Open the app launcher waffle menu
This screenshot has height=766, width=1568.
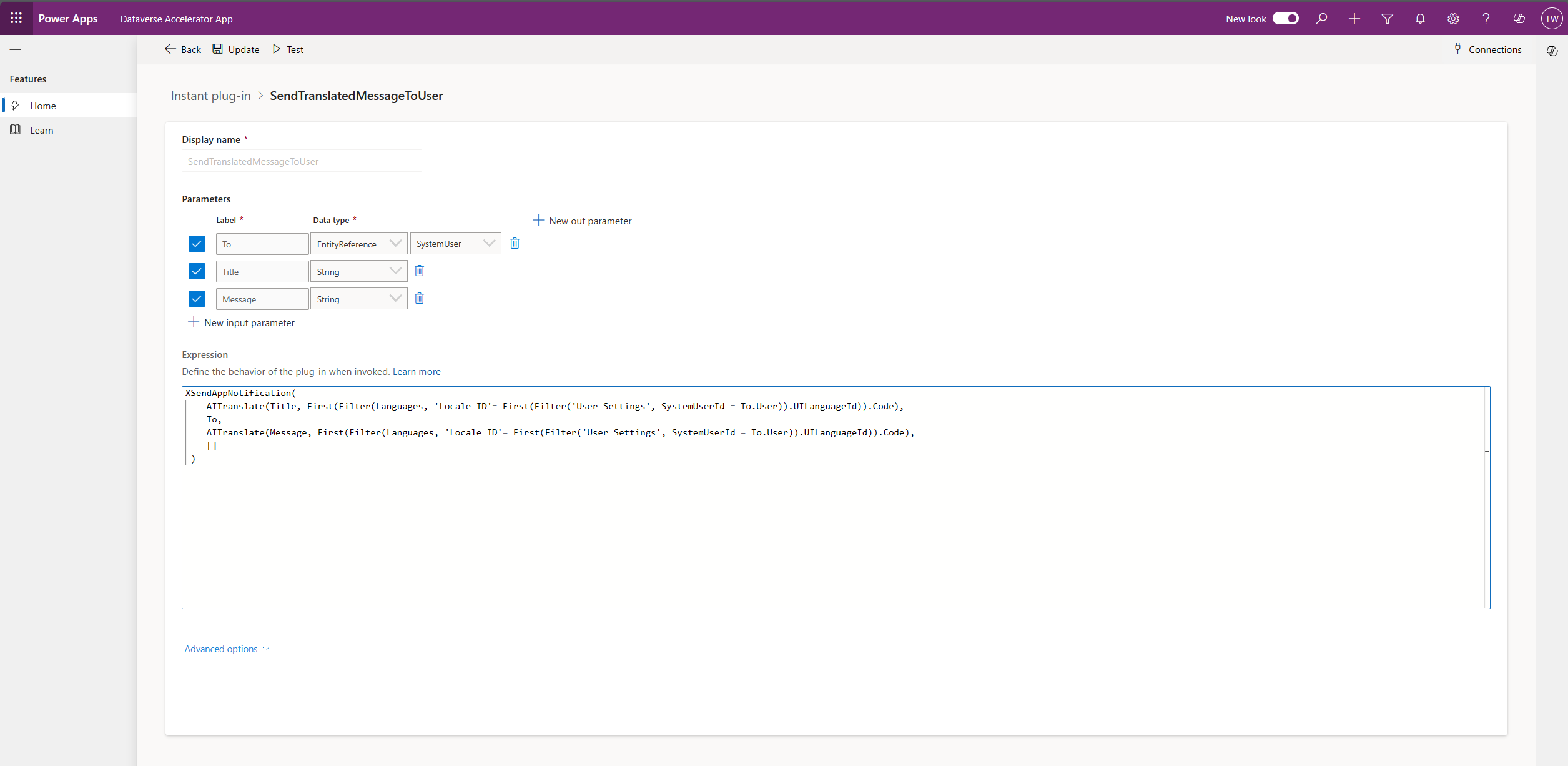pos(16,18)
